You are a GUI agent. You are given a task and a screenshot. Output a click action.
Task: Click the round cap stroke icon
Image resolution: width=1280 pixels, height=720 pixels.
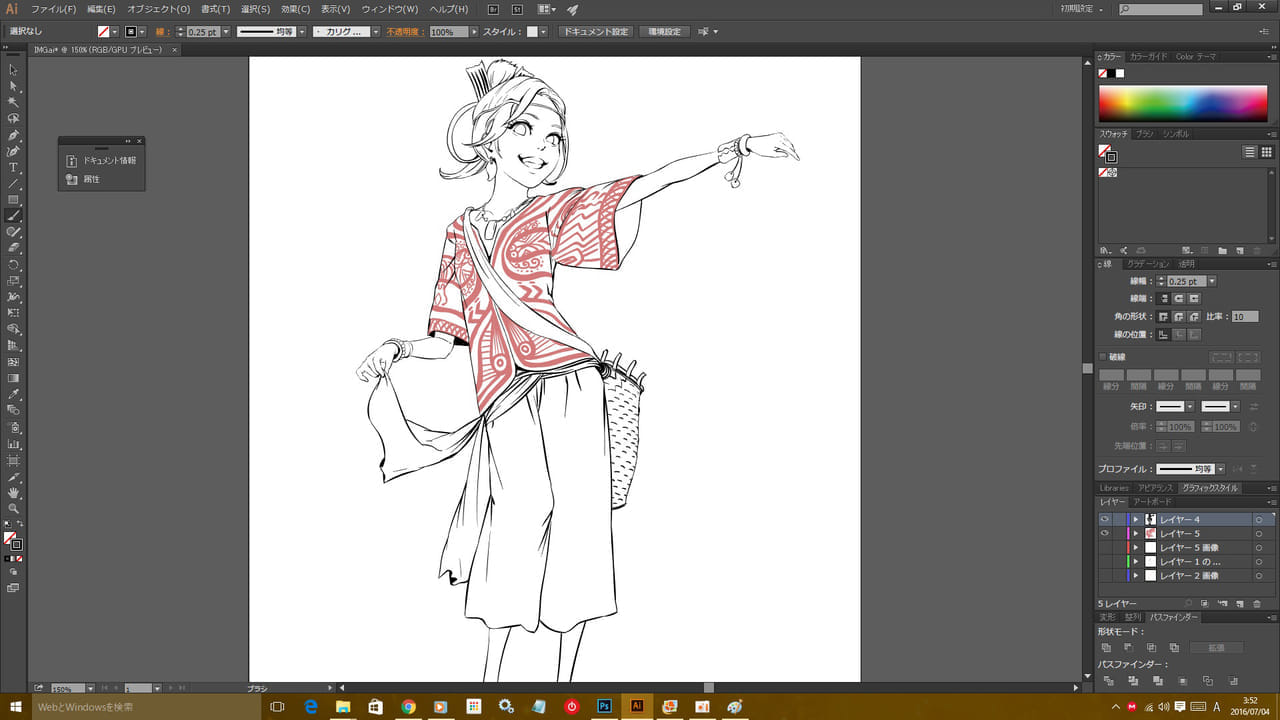pos(1179,298)
